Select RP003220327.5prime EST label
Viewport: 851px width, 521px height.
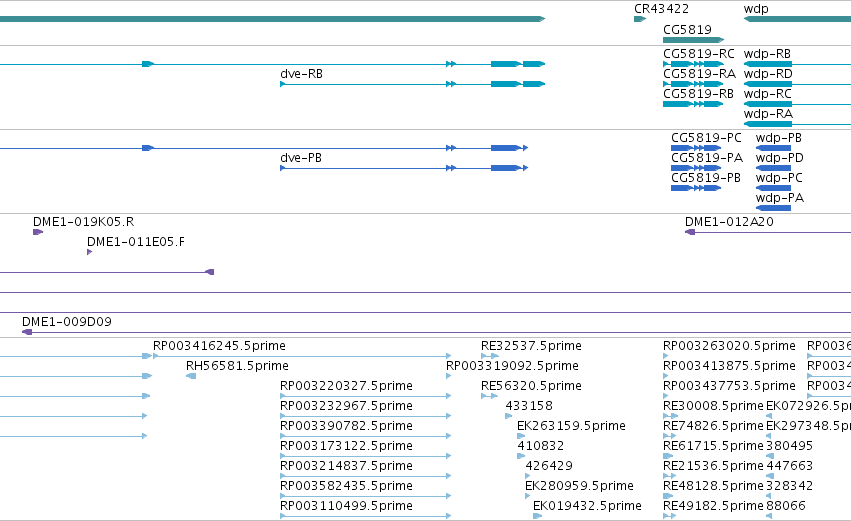(346, 386)
